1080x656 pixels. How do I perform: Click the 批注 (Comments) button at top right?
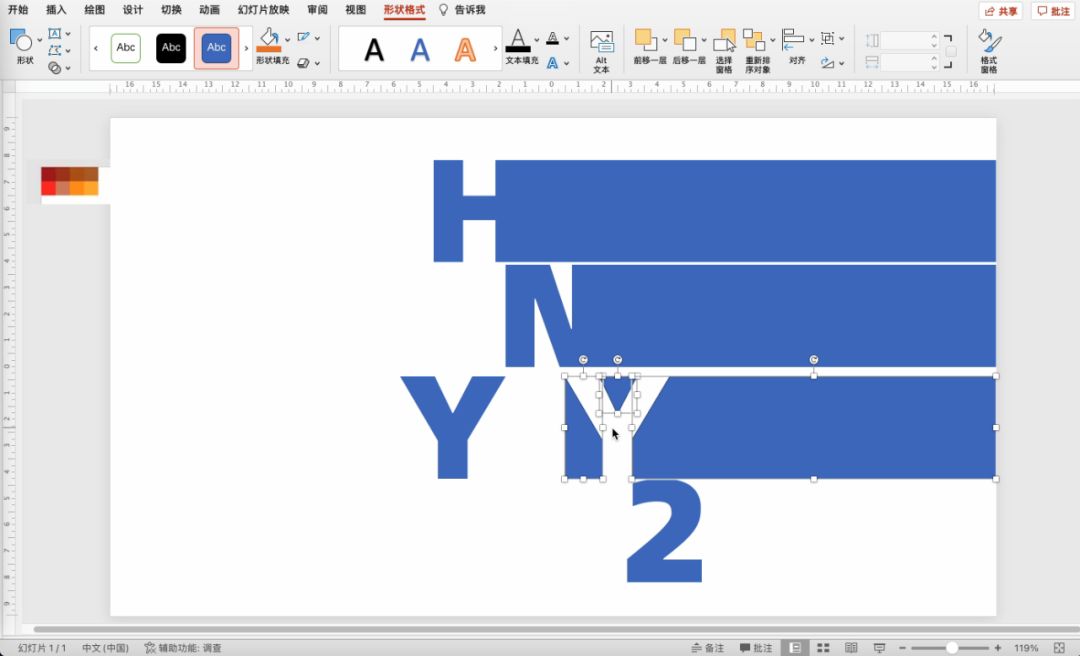pos(1052,11)
